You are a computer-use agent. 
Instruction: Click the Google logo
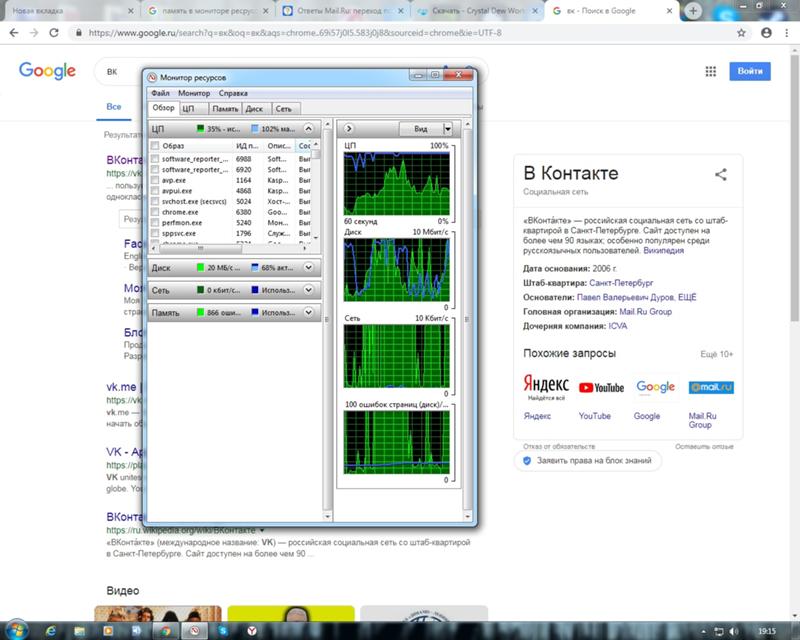pyautogui.click(x=47, y=70)
